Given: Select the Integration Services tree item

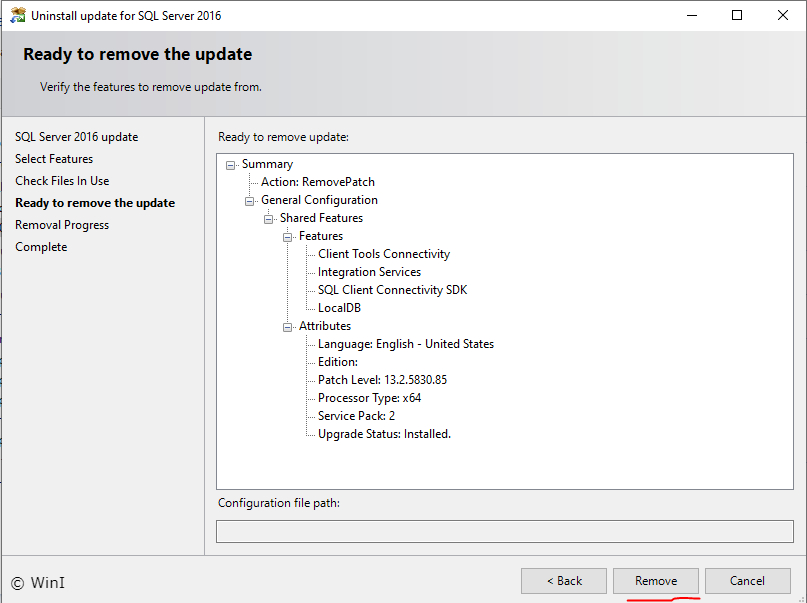Looking at the screenshot, I should click(368, 271).
